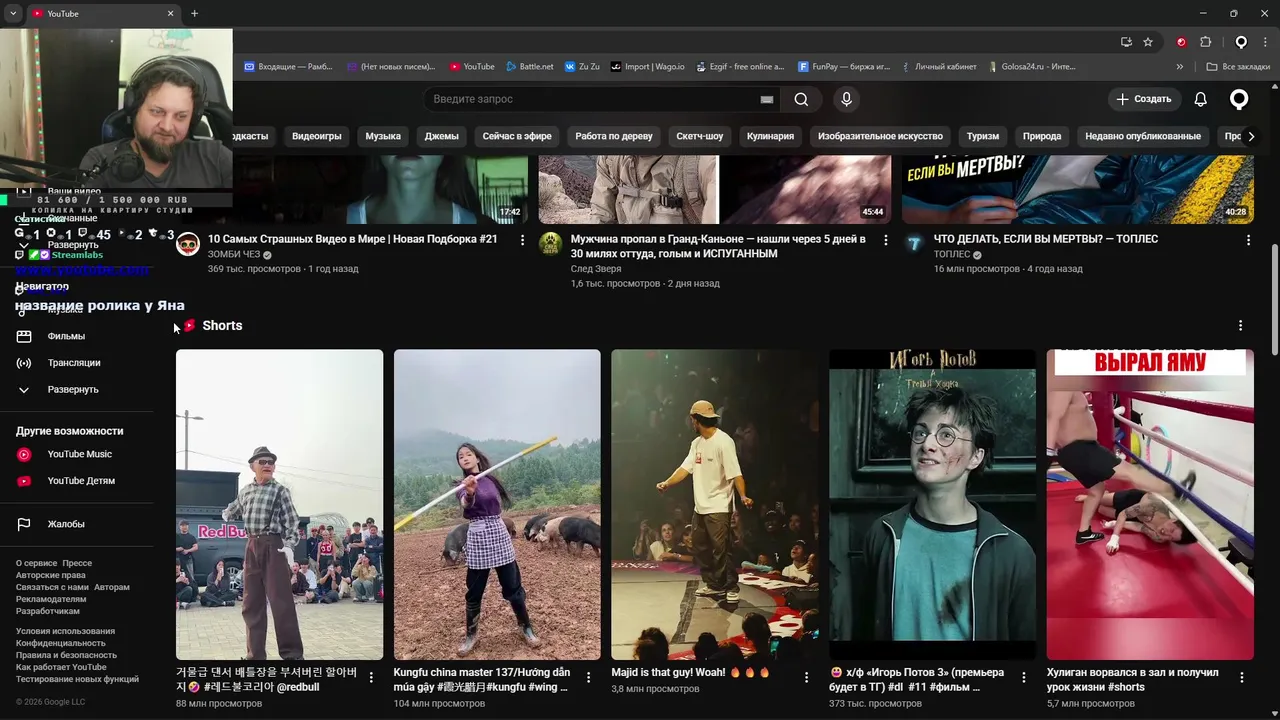The height and width of the screenshot is (720, 1280).
Task: Select the Музыка filter chip
Action: [383, 136]
